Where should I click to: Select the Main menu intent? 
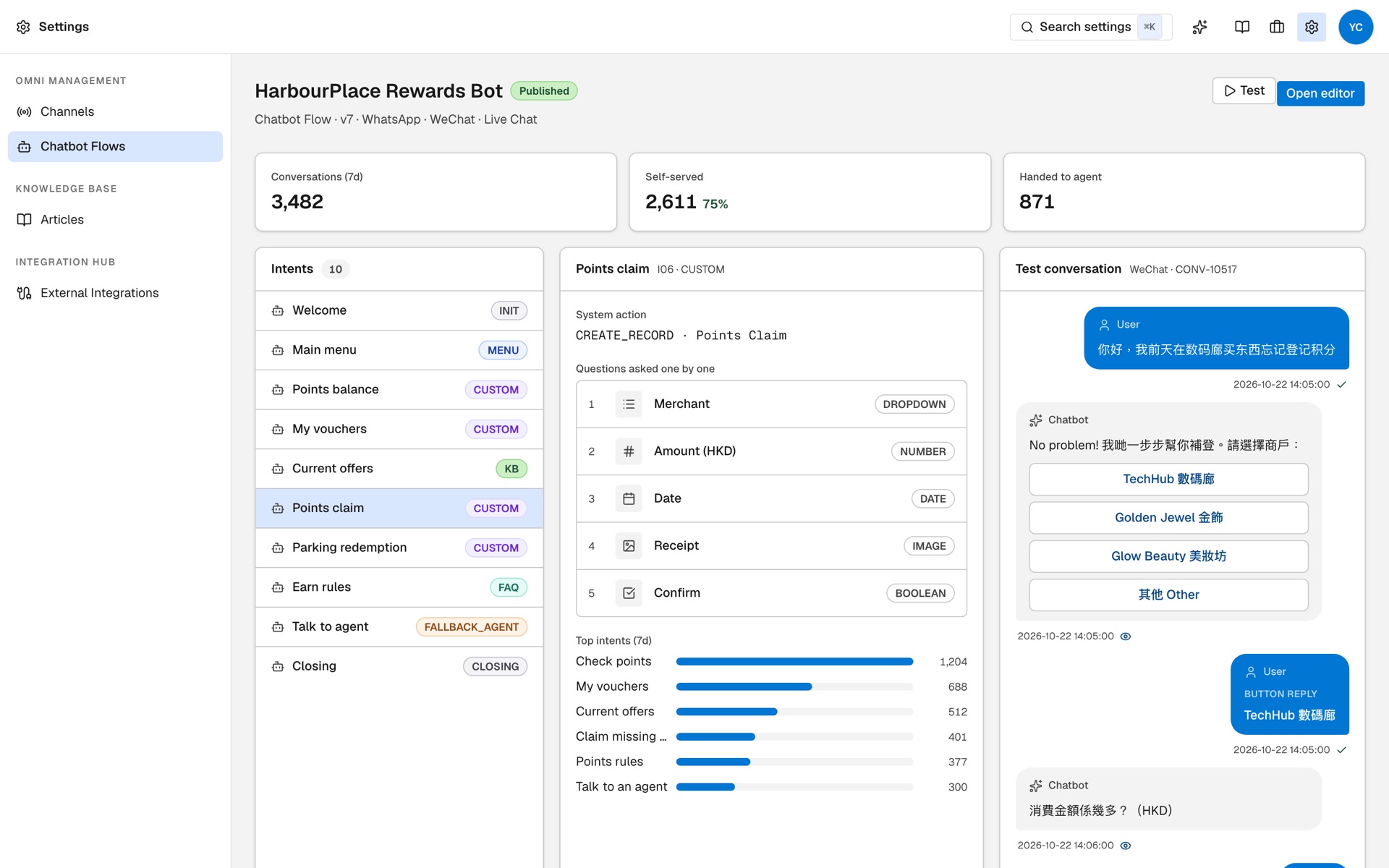pos(399,350)
